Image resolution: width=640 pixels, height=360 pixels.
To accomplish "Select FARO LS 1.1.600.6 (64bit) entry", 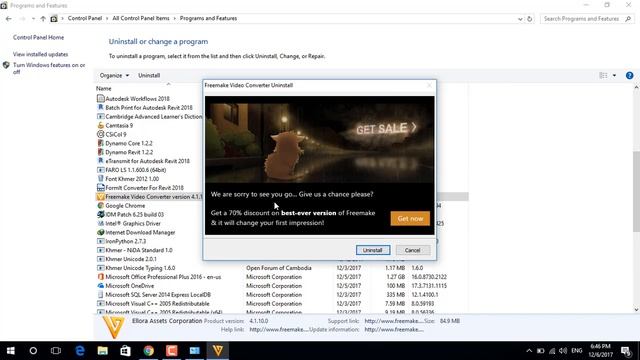I will (x=136, y=170).
